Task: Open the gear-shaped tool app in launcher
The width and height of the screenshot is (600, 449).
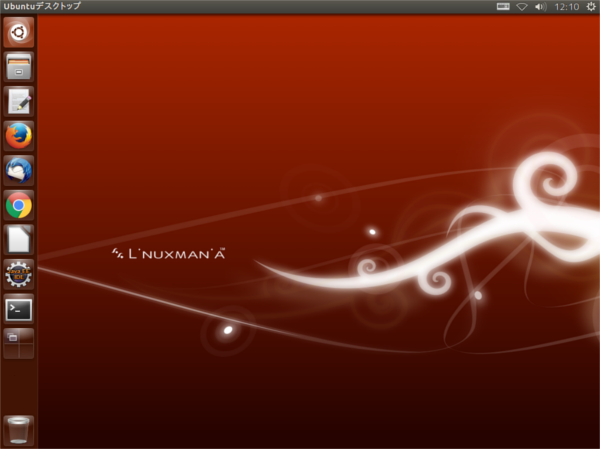Action: click(x=18, y=273)
